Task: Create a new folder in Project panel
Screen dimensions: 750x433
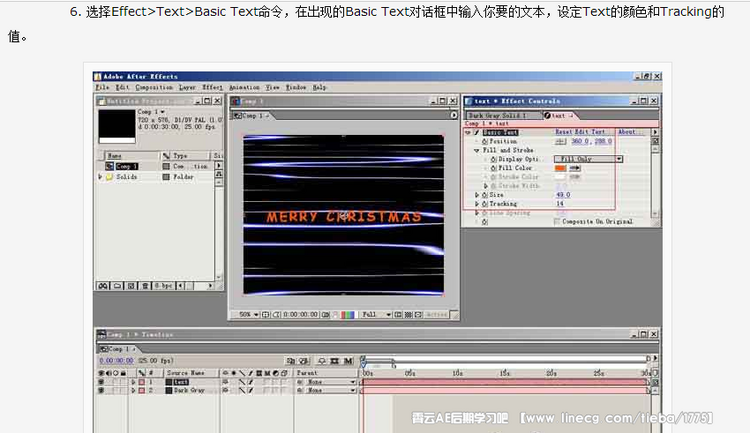Action: click(117, 286)
